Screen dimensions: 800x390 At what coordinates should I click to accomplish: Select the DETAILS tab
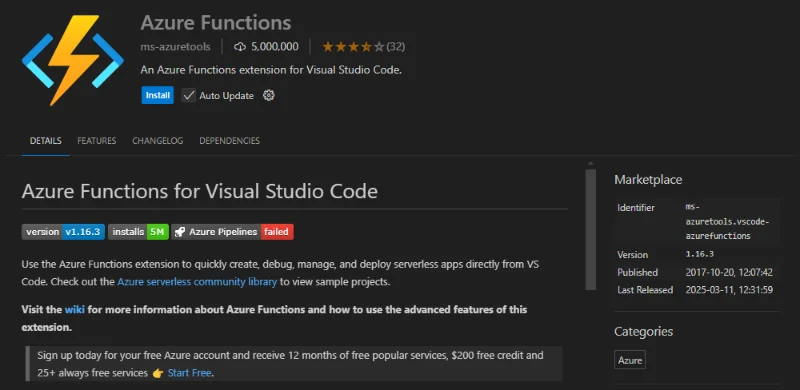(45, 141)
